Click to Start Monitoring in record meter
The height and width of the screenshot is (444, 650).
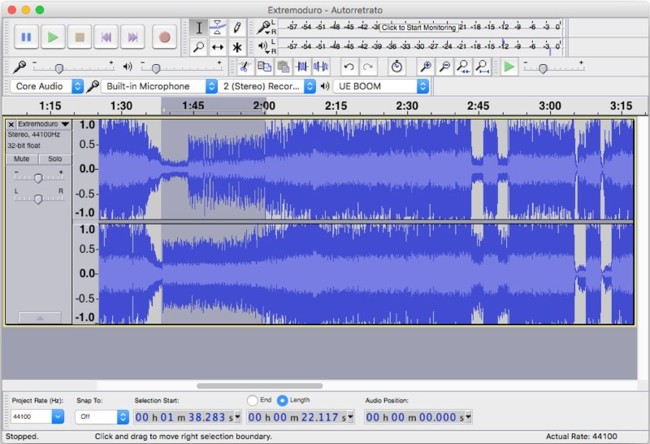(418, 27)
